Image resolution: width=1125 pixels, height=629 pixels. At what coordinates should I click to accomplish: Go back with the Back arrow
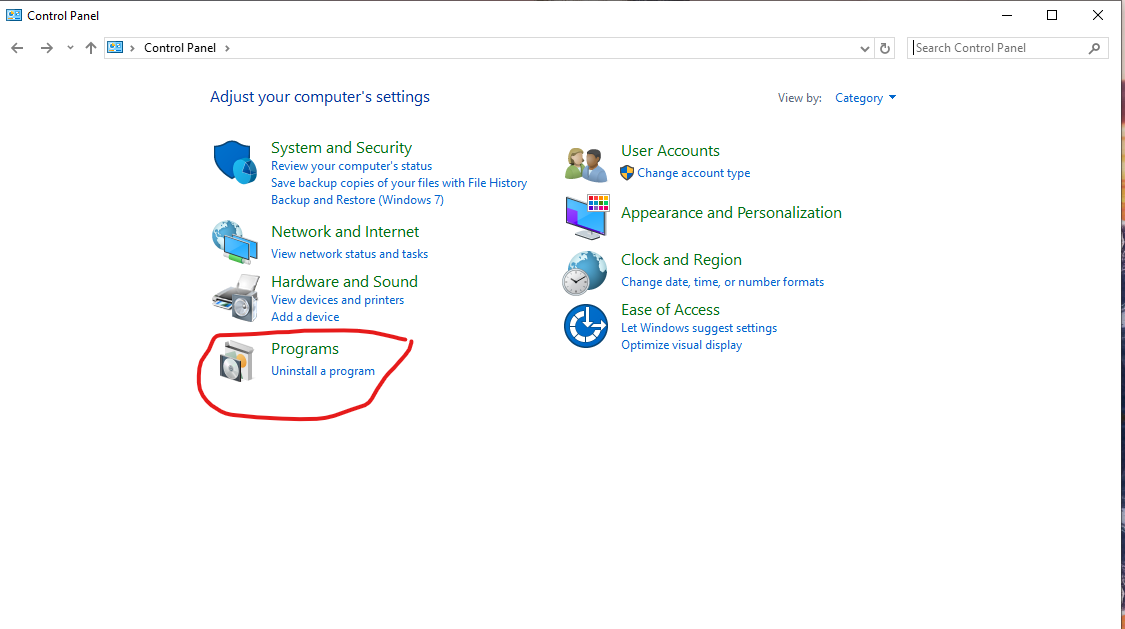[17, 48]
